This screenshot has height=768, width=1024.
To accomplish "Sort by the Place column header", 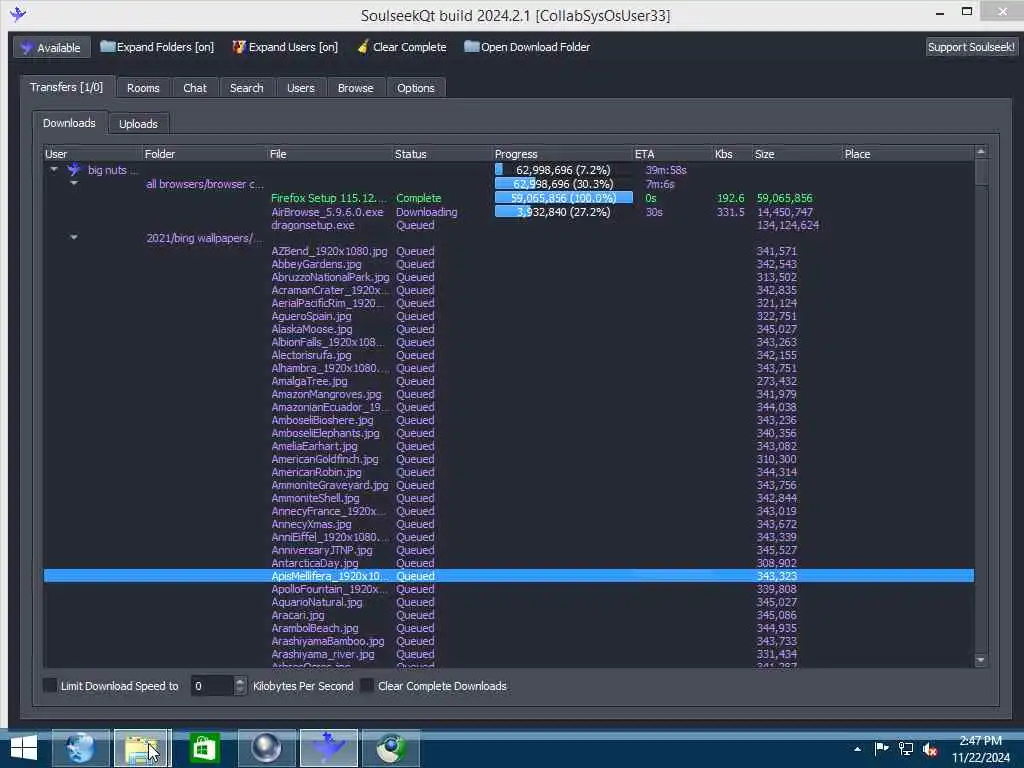I will (x=907, y=154).
